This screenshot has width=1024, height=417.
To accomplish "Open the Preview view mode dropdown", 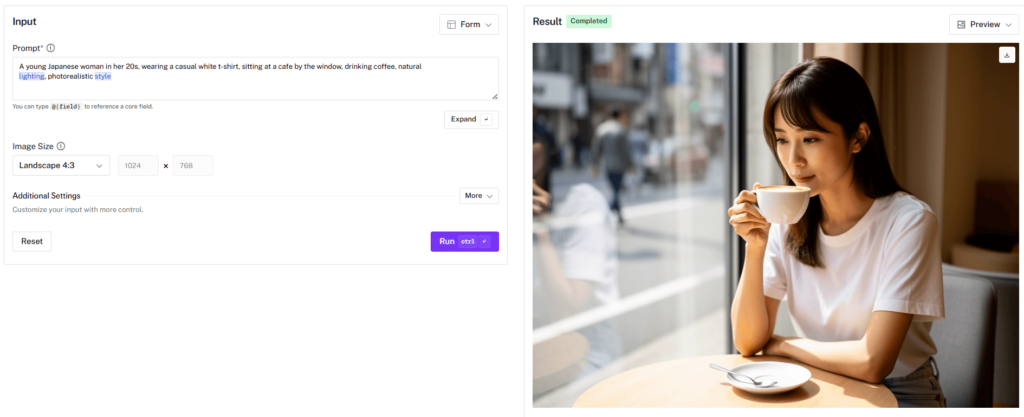I will pos(984,24).
